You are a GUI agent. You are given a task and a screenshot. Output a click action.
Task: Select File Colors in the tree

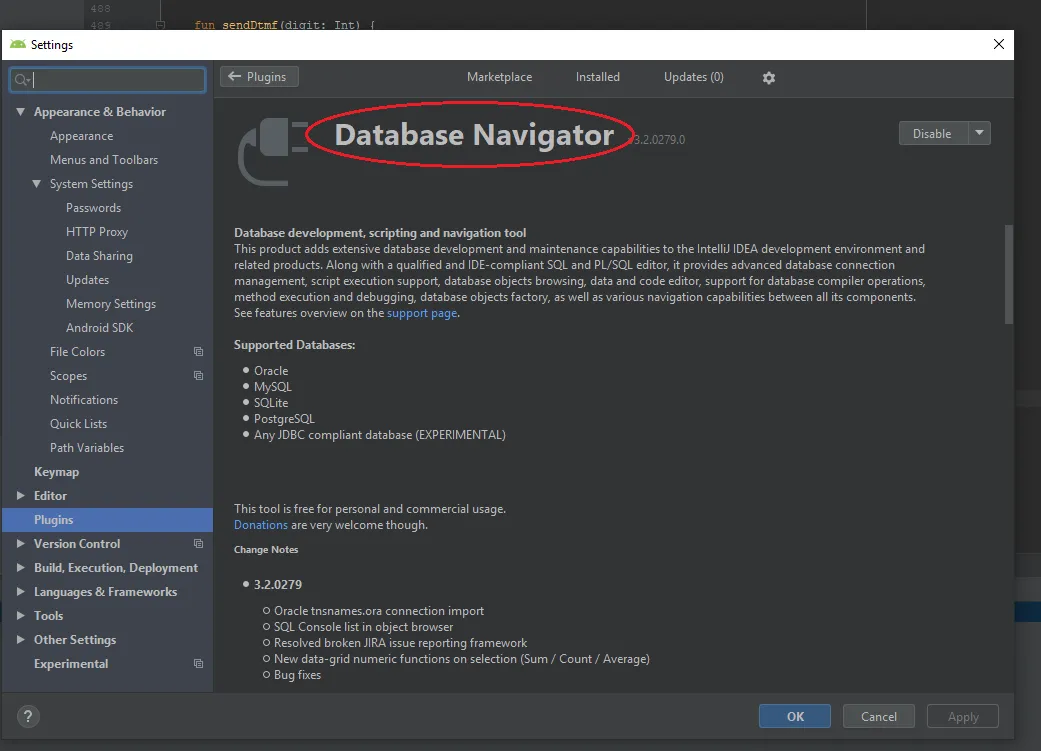pyautogui.click(x=78, y=351)
